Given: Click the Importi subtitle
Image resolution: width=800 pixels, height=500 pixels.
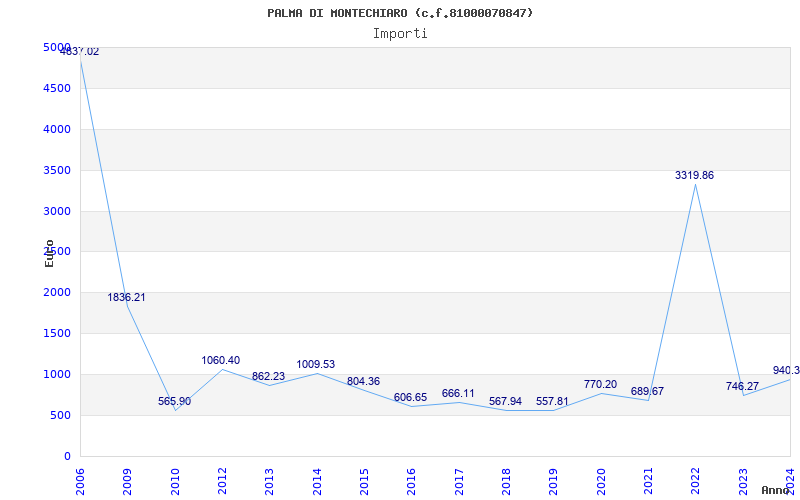Looking at the screenshot, I should (400, 34).
